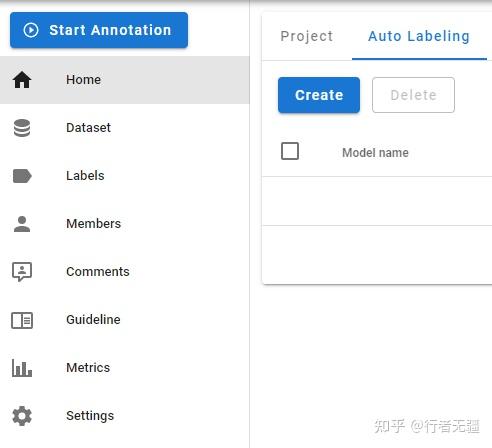This screenshot has height=448, width=492.
Task: Select the Auto Labeling tab
Action: (x=419, y=36)
